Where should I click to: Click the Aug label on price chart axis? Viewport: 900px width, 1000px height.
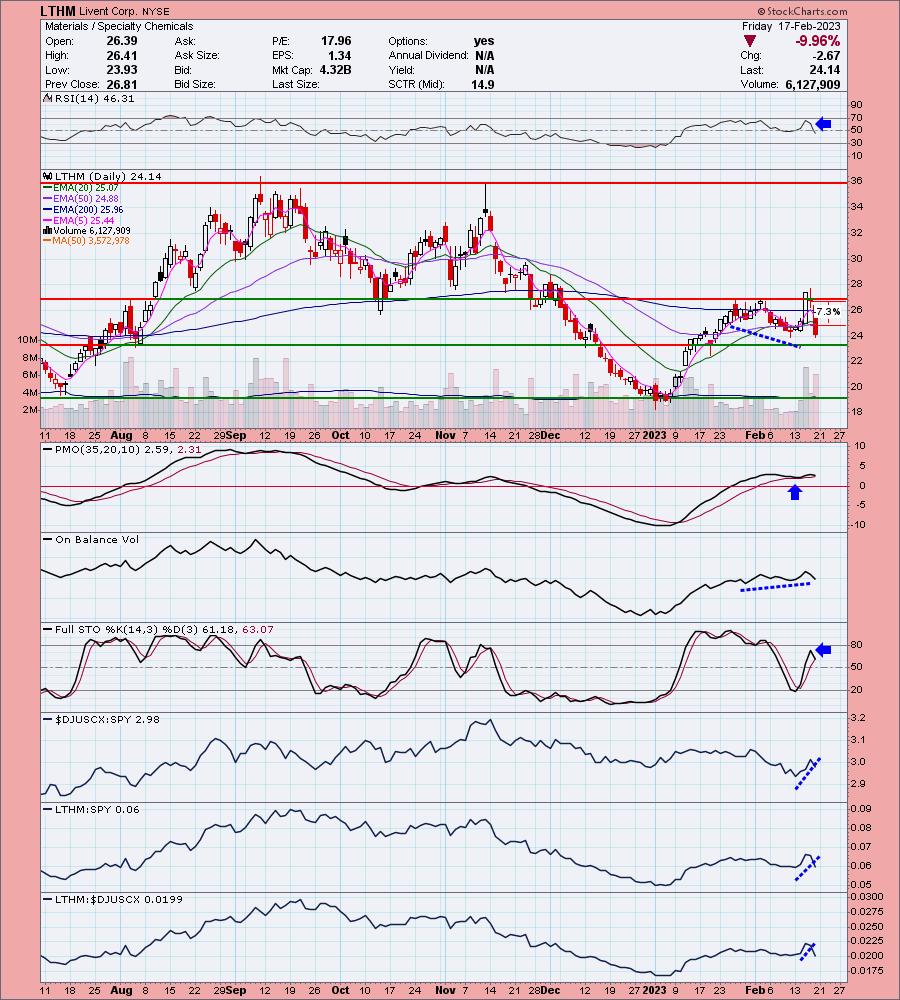click(121, 436)
